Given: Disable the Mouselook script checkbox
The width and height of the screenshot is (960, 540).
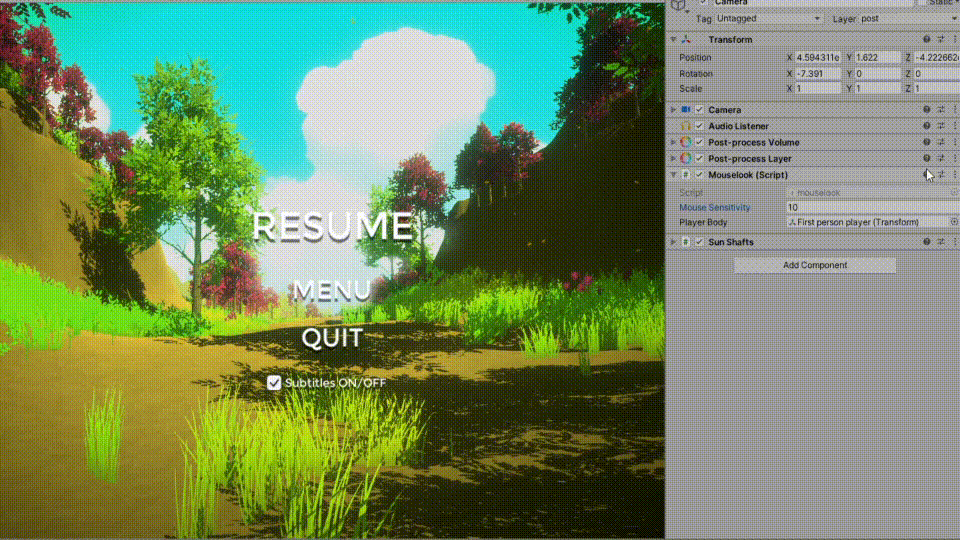Looking at the screenshot, I should 699,174.
